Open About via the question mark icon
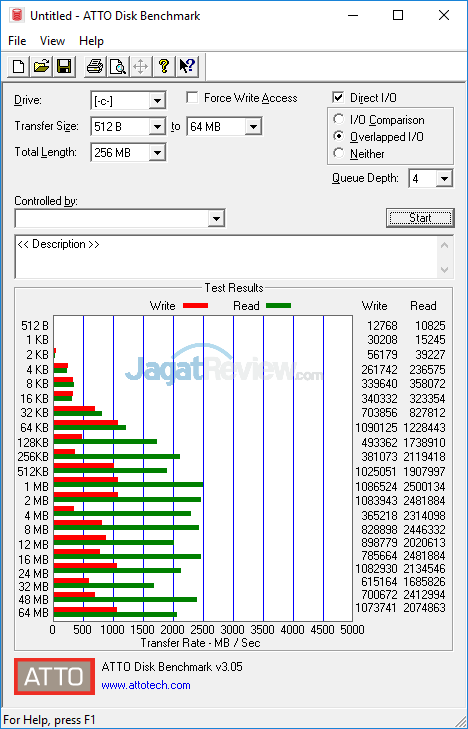Image resolution: width=468 pixels, height=729 pixels. (x=164, y=66)
